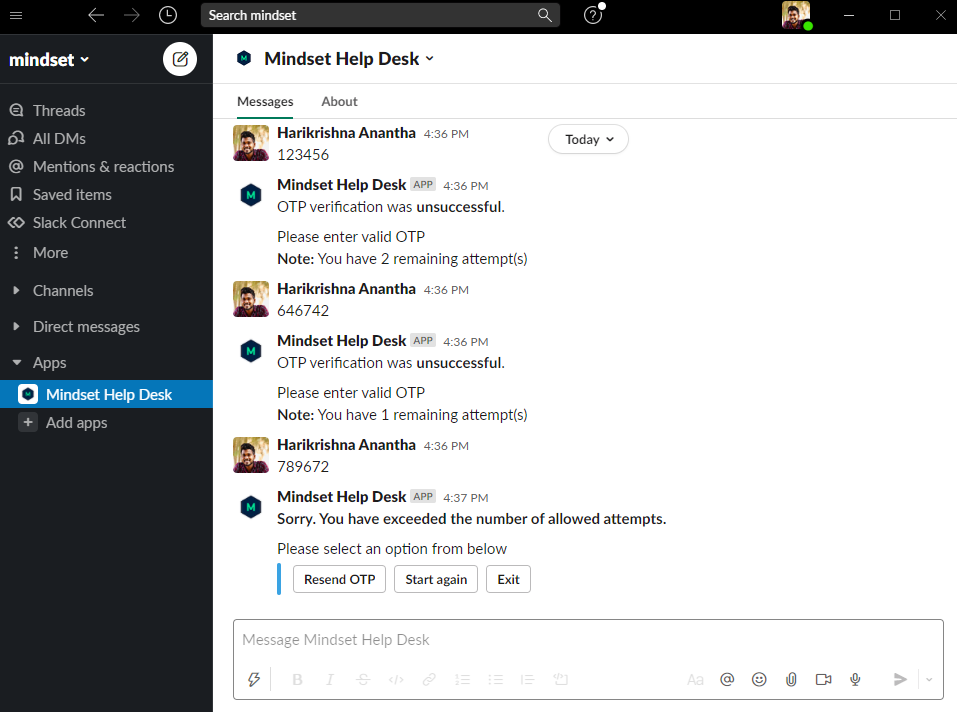957x712 pixels.
Task: Click Add apps in sidebar
Action: [x=76, y=422]
